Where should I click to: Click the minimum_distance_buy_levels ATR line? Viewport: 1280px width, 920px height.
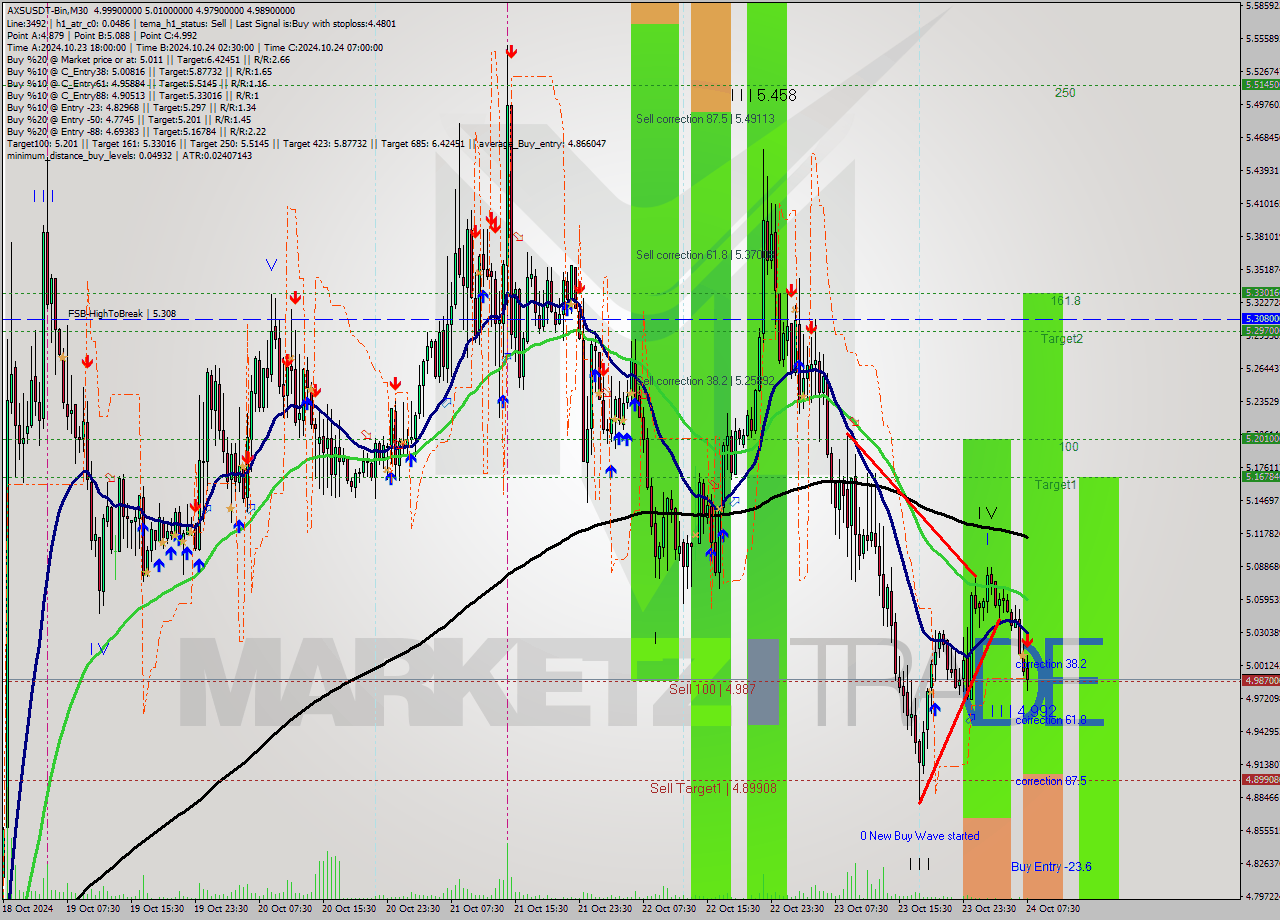(x=129, y=155)
